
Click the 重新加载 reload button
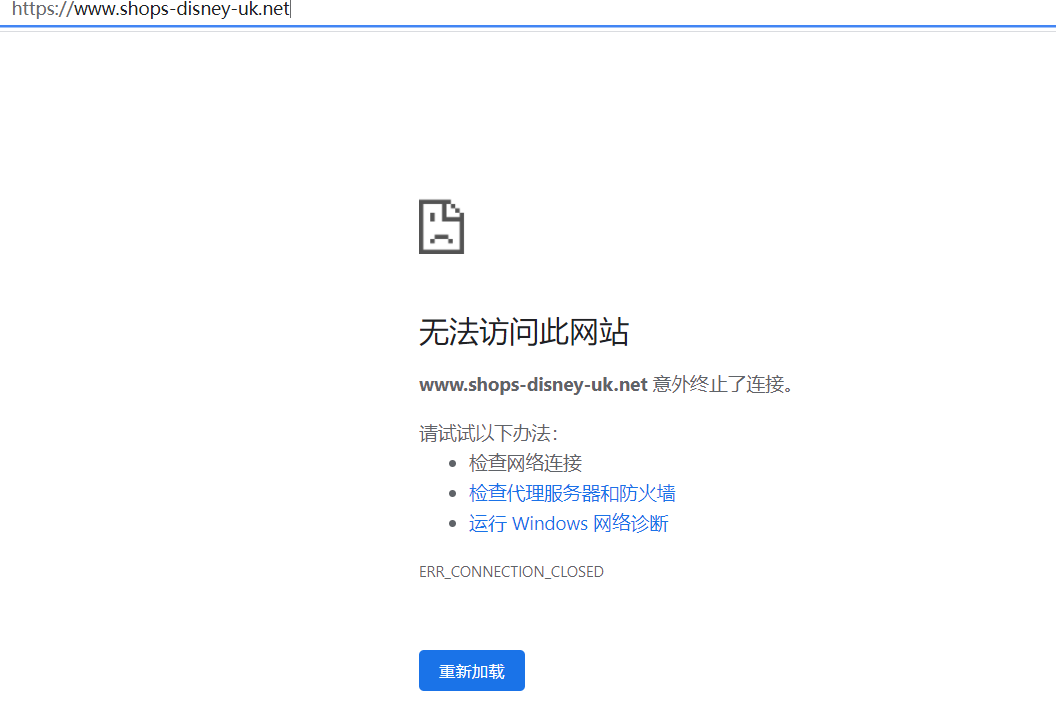471,670
